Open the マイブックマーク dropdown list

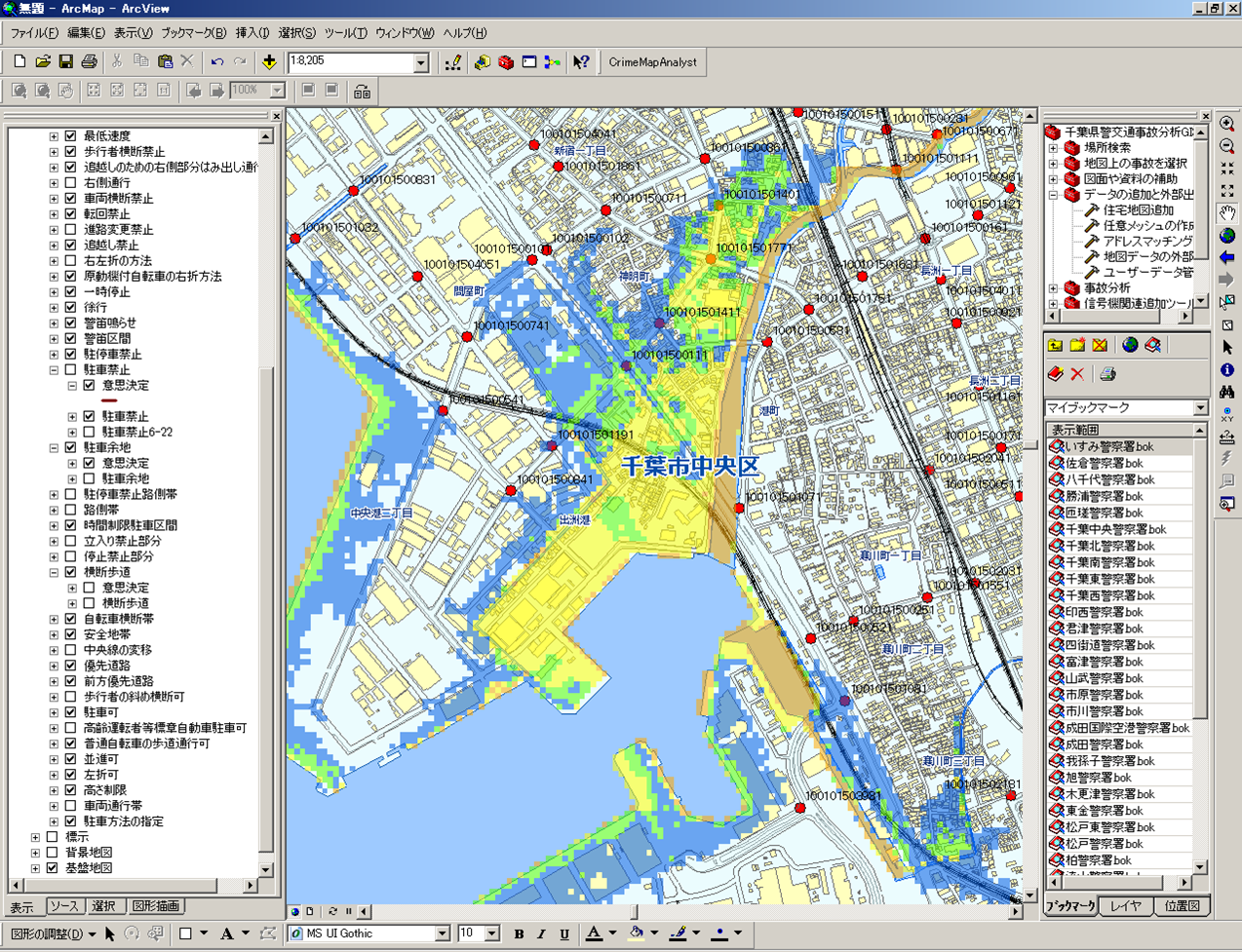pyautogui.click(x=1200, y=408)
